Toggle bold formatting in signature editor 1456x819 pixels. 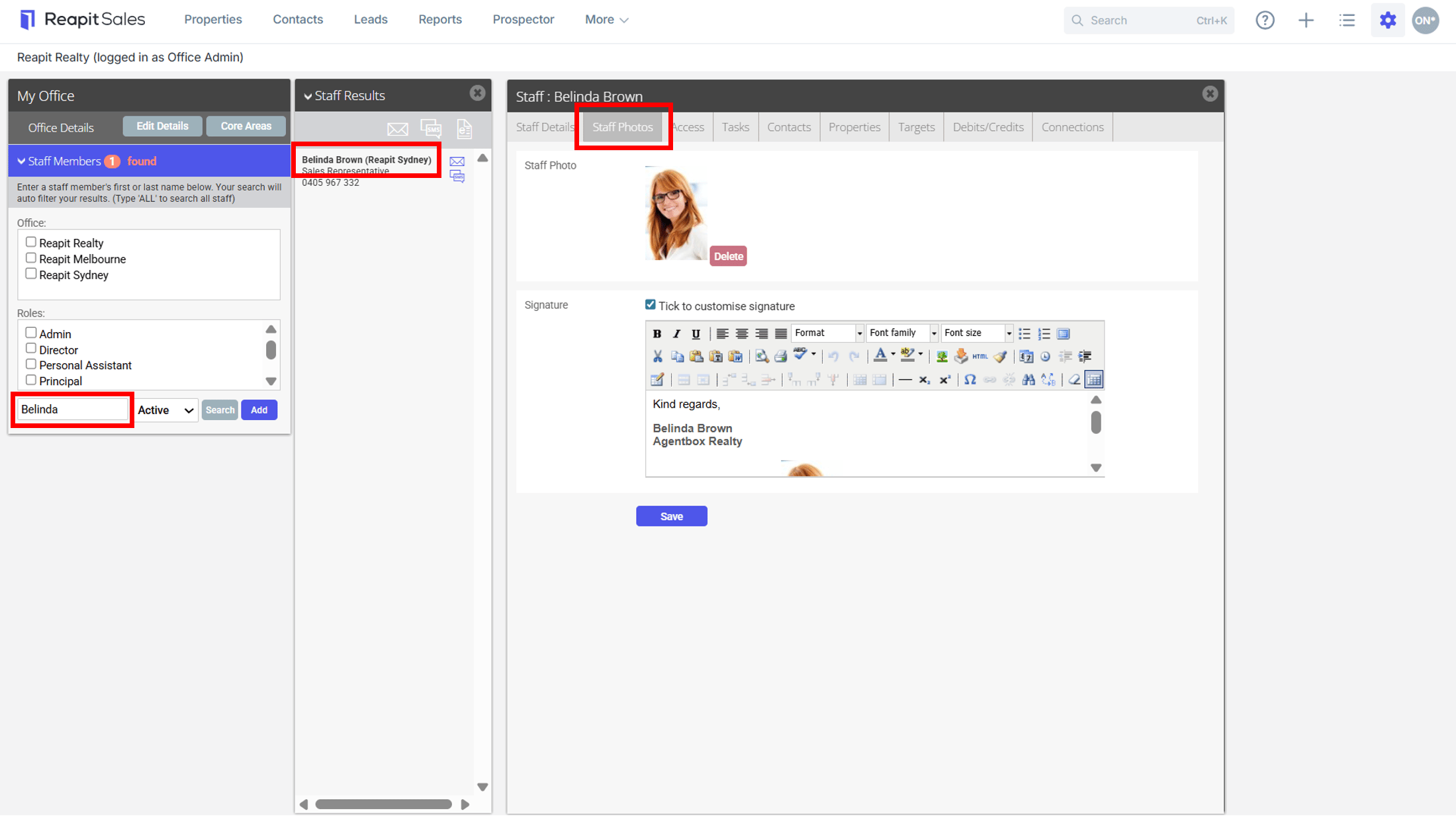(x=657, y=333)
